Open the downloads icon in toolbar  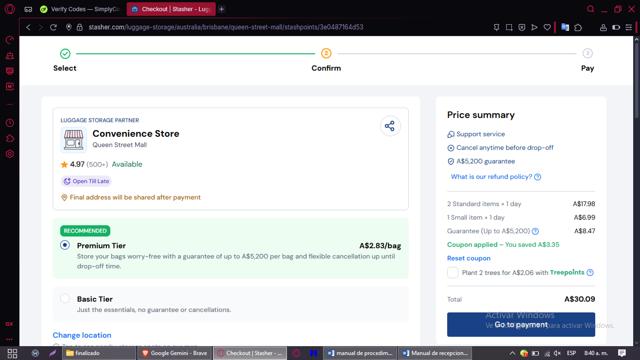click(603, 27)
